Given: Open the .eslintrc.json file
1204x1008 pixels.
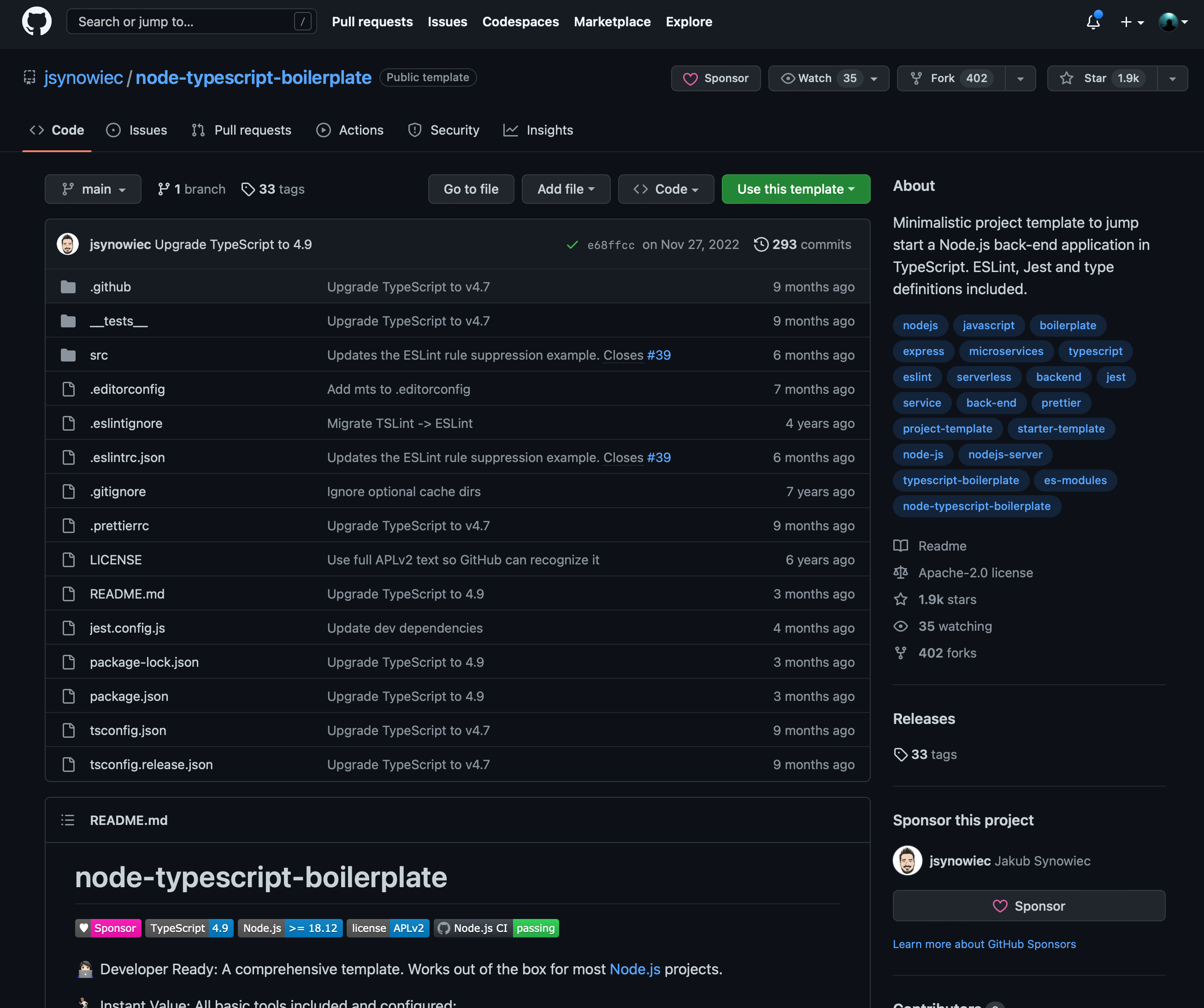Looking at the screenshot, I should point(127,457).
